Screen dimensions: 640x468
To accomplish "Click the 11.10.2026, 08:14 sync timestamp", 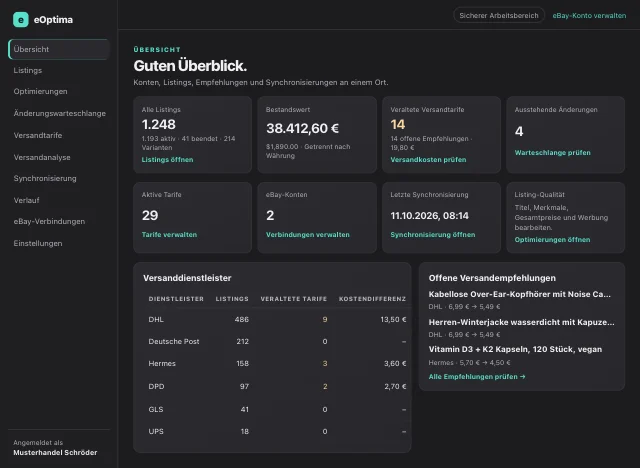I will (429, 215).
